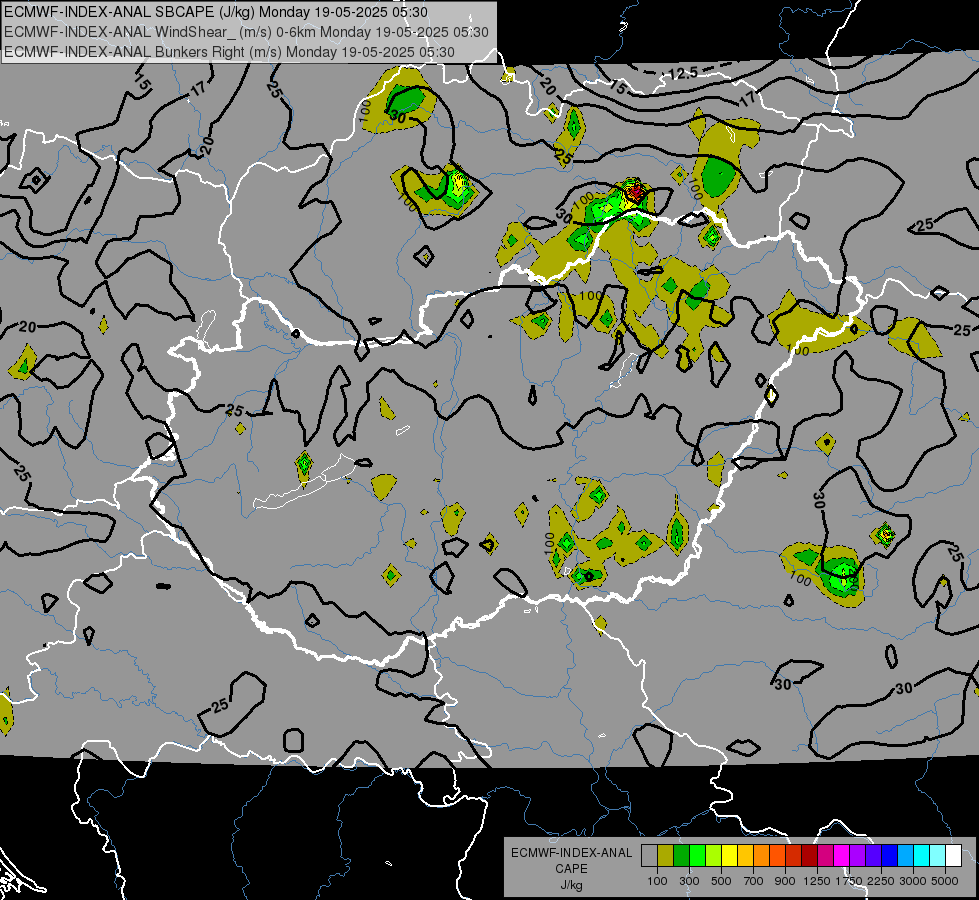This screenshot has height=900, width=979.
Task: Select the dark red legend swatch
Action: pyautogui.click(x=810, y=856)
